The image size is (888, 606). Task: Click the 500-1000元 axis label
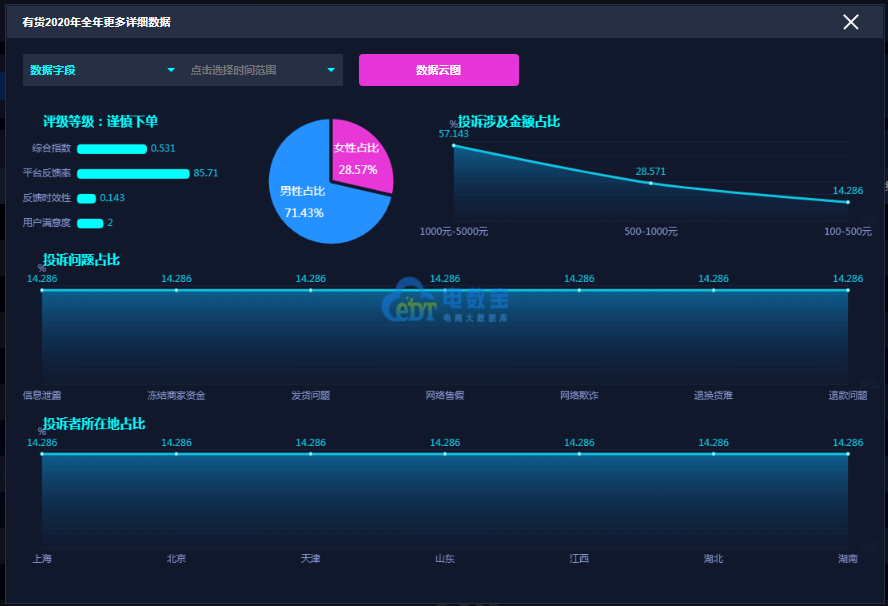651,232
